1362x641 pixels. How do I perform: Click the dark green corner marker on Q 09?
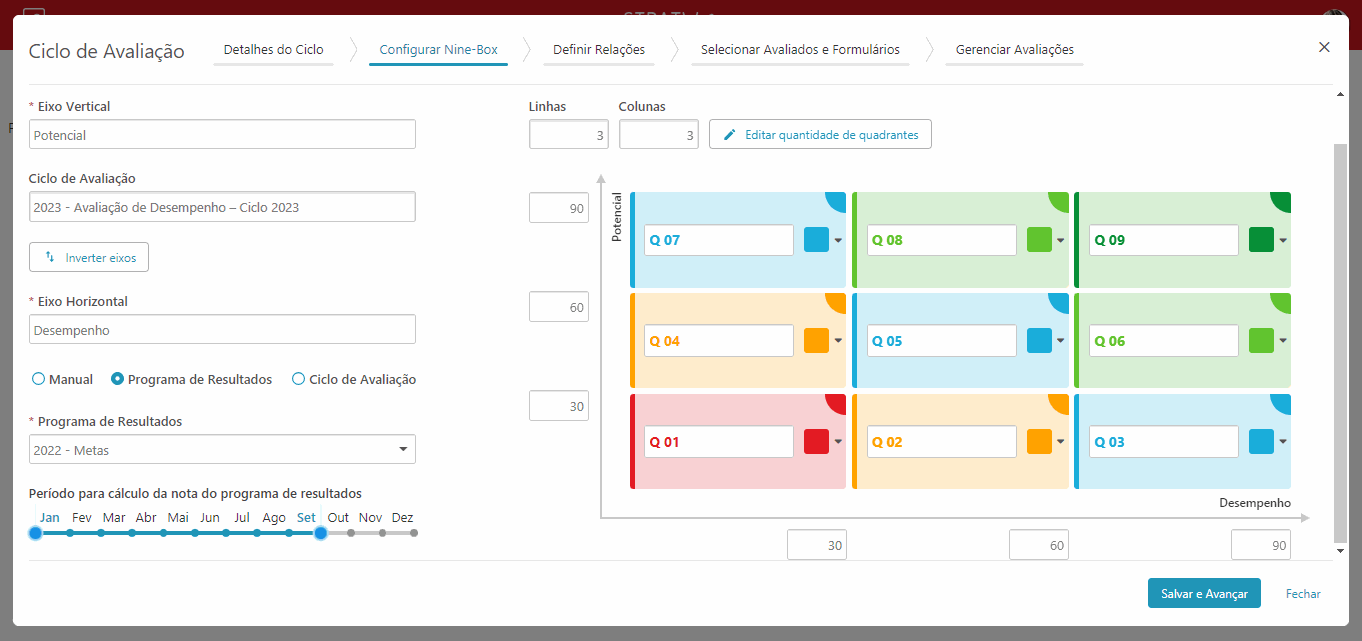pyautogui.click(x=1281, y=202)
